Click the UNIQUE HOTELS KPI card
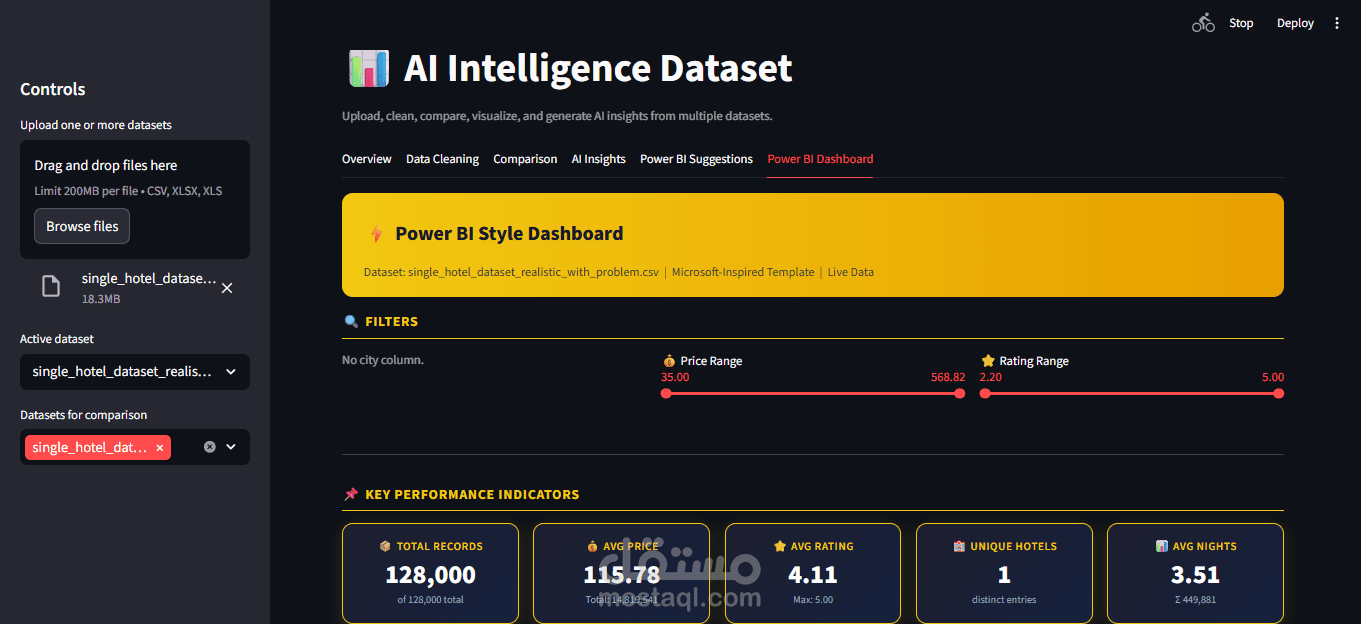Screen dimensions: 1361x624 [1004, 574]
